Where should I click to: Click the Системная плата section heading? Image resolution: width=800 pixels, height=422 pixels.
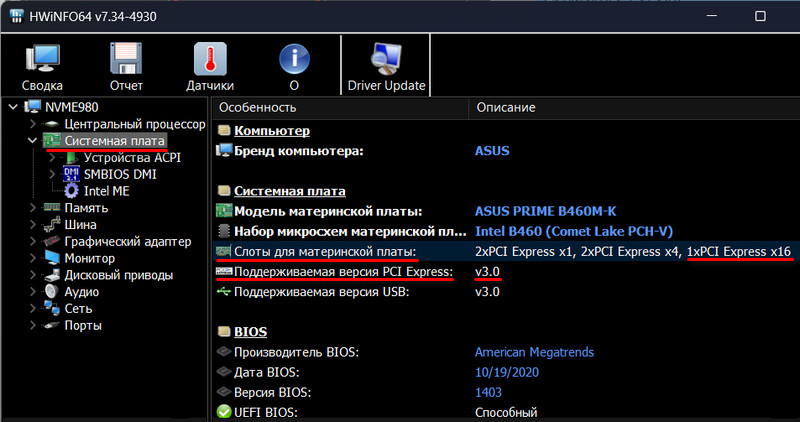coord(289,191)
